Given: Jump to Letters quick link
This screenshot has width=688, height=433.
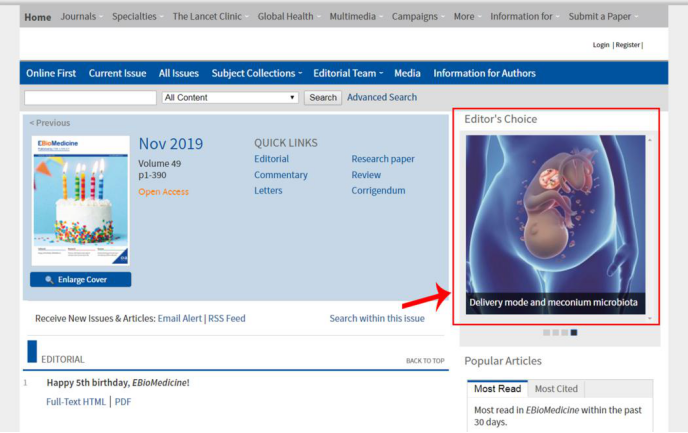Looking at the screenshot, I should pyautogui.click(x=268, y=190).
